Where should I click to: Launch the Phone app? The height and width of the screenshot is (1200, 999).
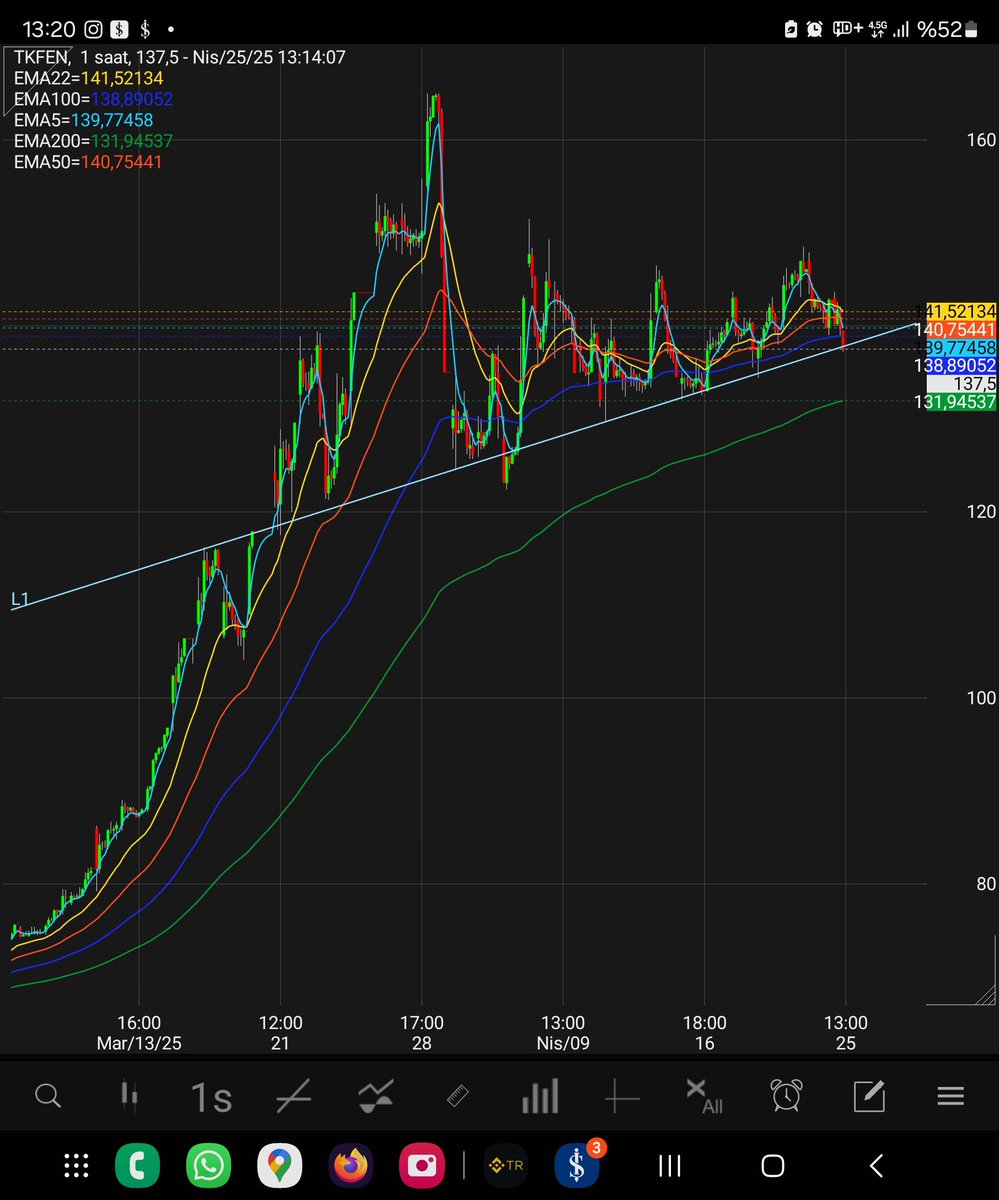coord(137,1165)
